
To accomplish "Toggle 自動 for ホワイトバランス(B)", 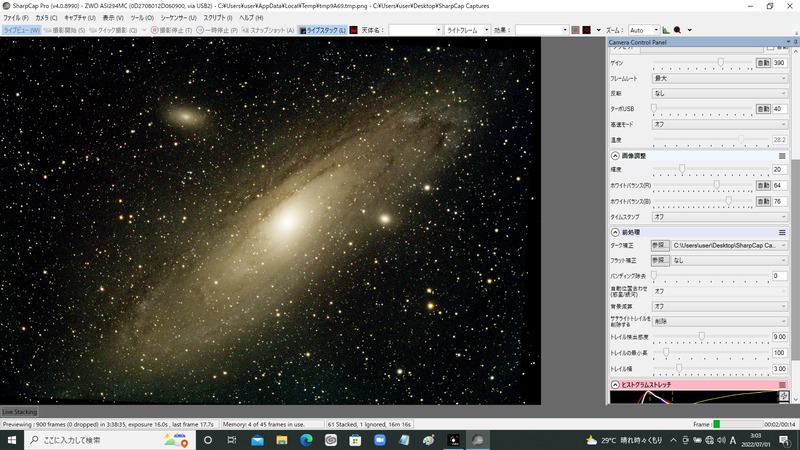I will pos(763,201).
